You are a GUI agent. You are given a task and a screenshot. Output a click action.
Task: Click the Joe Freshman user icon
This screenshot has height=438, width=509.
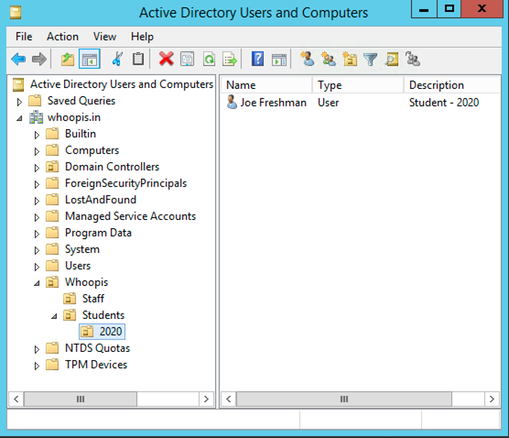(232, 102)
